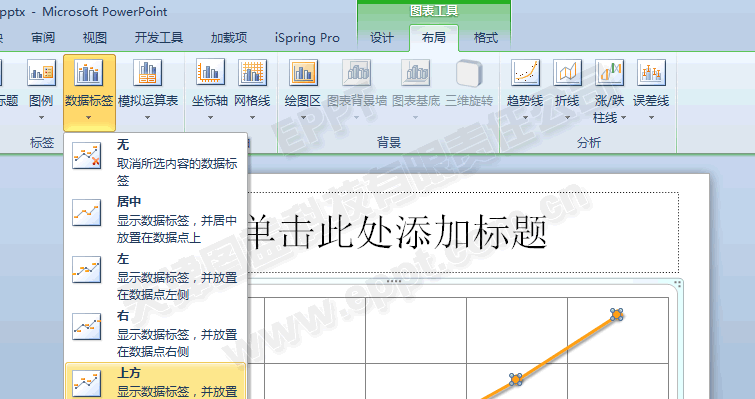Open the 图例 (Legend) icon
Viewport: 755px width, 399px height.
point(41,74)
